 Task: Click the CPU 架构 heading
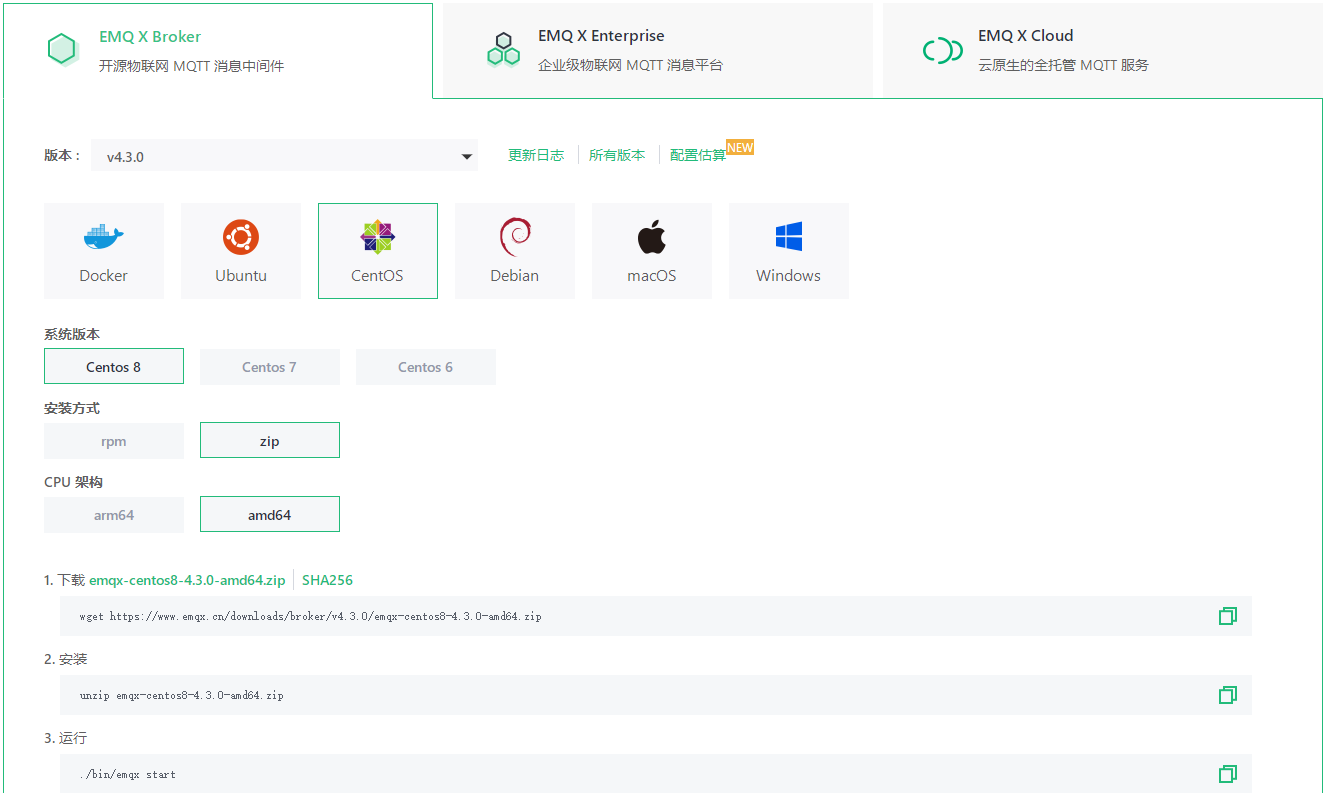point(74,482)
